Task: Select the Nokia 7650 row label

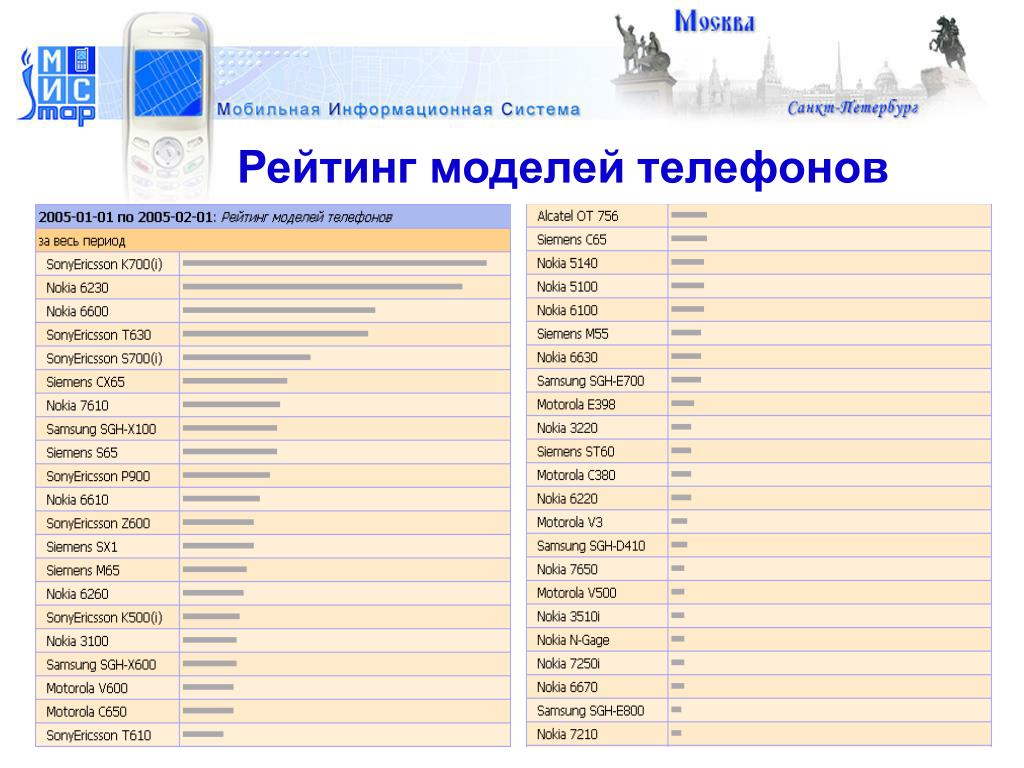Action: tap(567, 569)
